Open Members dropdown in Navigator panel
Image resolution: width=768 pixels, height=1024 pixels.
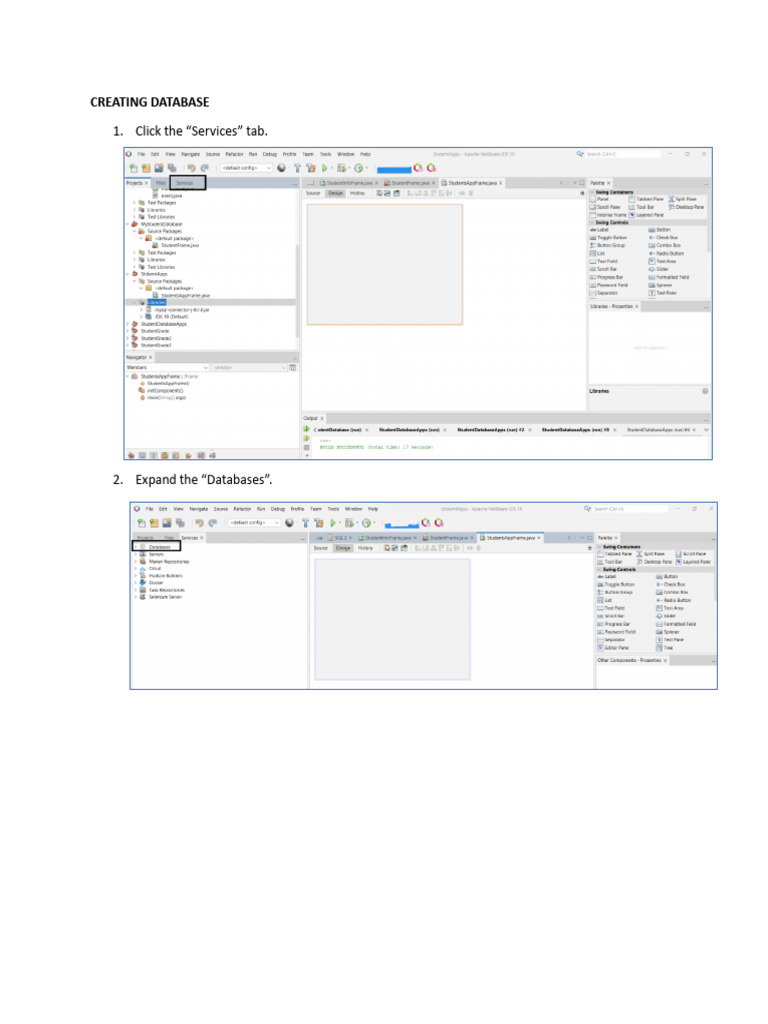(x=167, y=368)
